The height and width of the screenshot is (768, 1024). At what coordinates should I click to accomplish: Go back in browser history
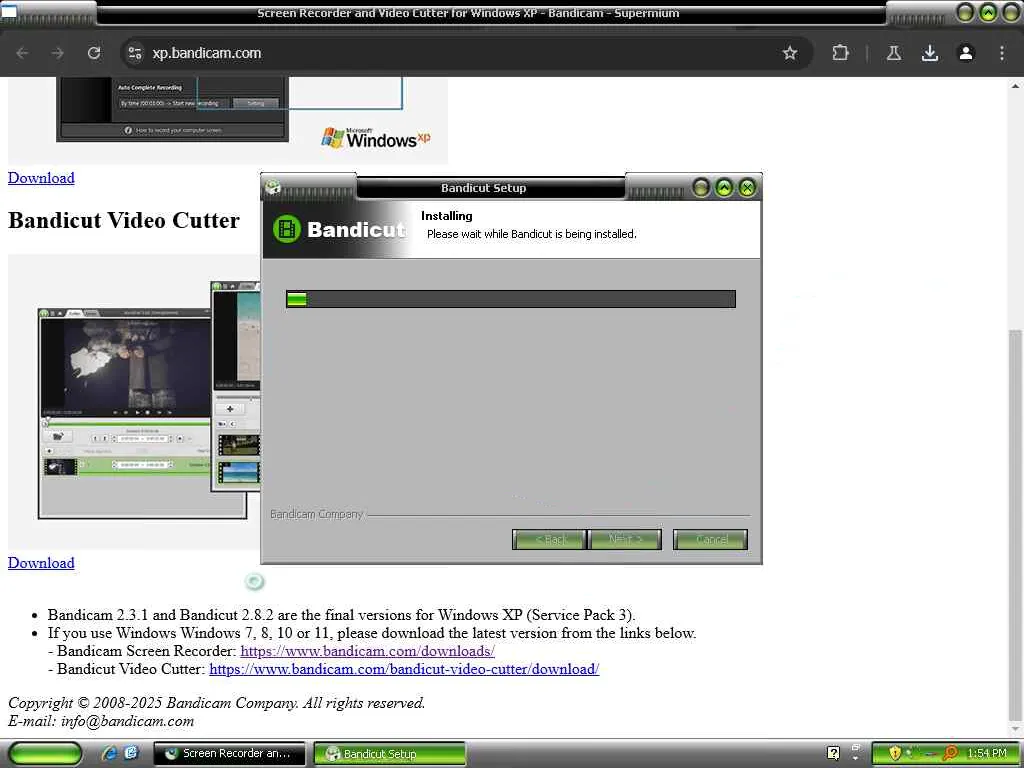point(22,53)
